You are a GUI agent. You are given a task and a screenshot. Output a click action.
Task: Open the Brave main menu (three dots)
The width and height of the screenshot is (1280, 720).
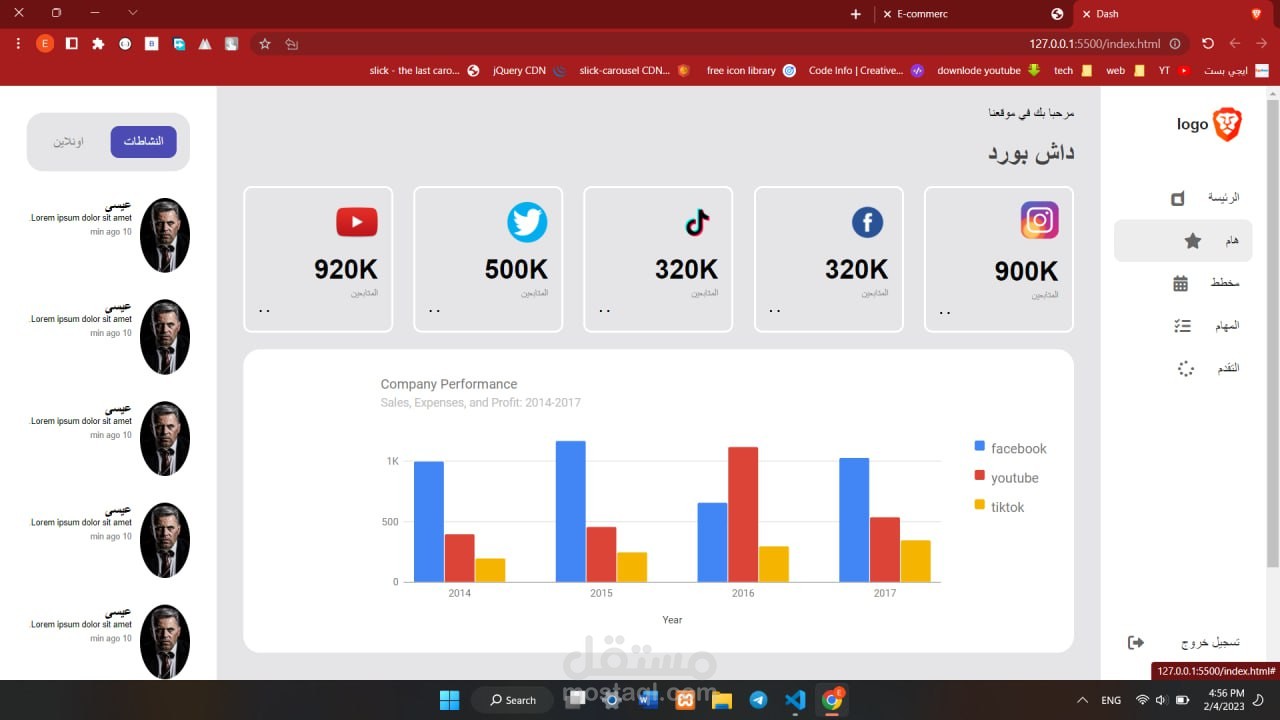(18, 43)
